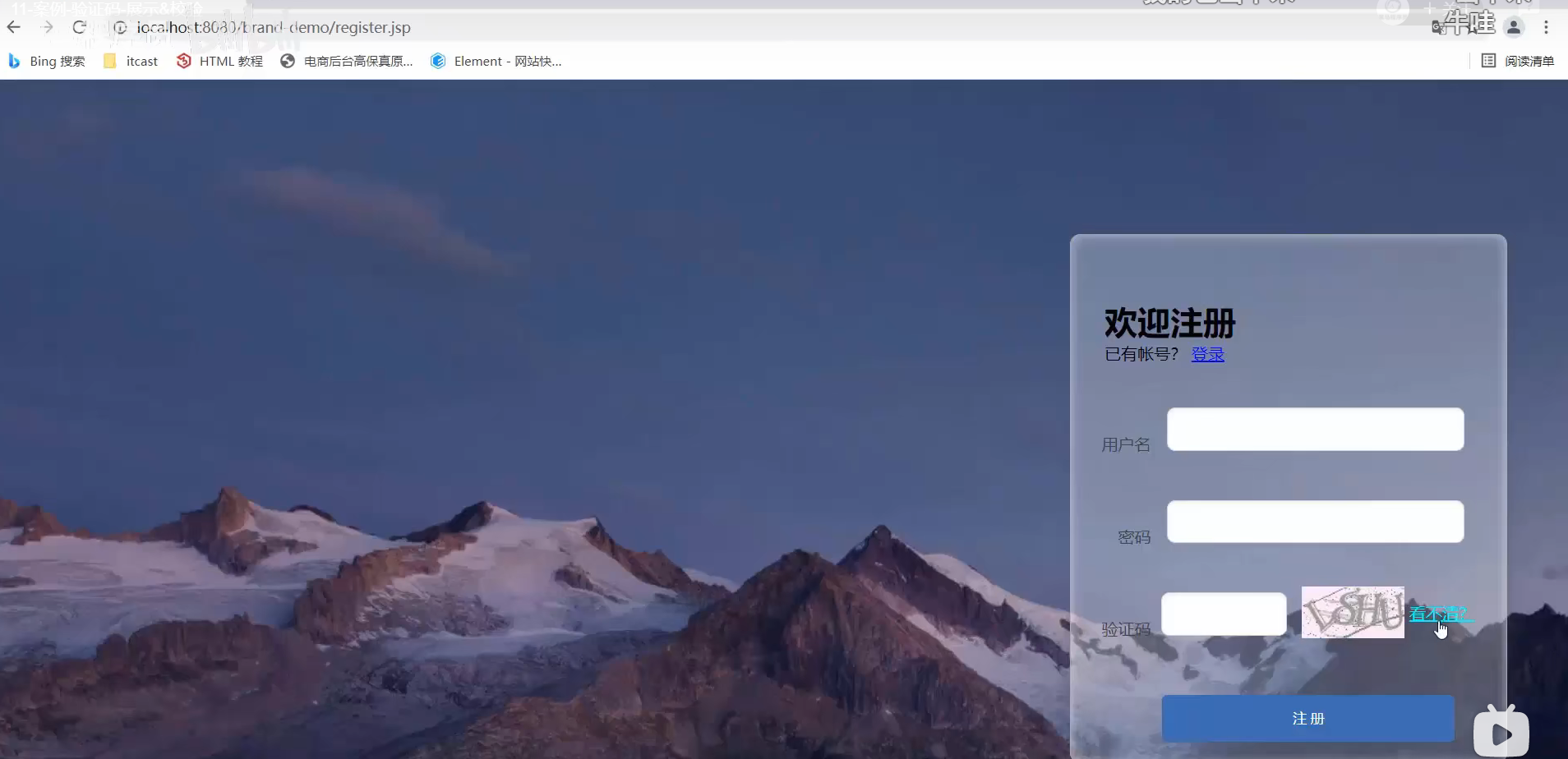Open the Bing 搜索 bookmark
1568x759 pixels.
[47, 61]
